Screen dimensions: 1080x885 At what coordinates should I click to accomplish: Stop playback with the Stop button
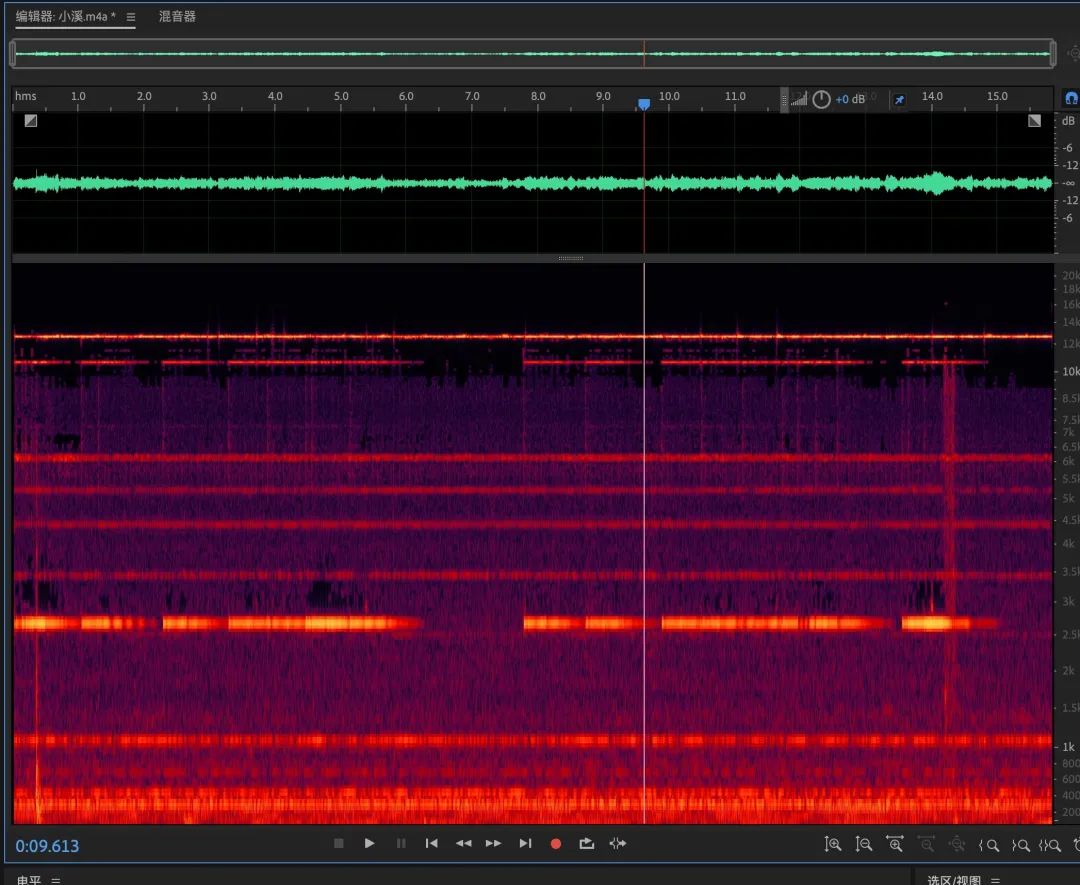tap(338, 843)
